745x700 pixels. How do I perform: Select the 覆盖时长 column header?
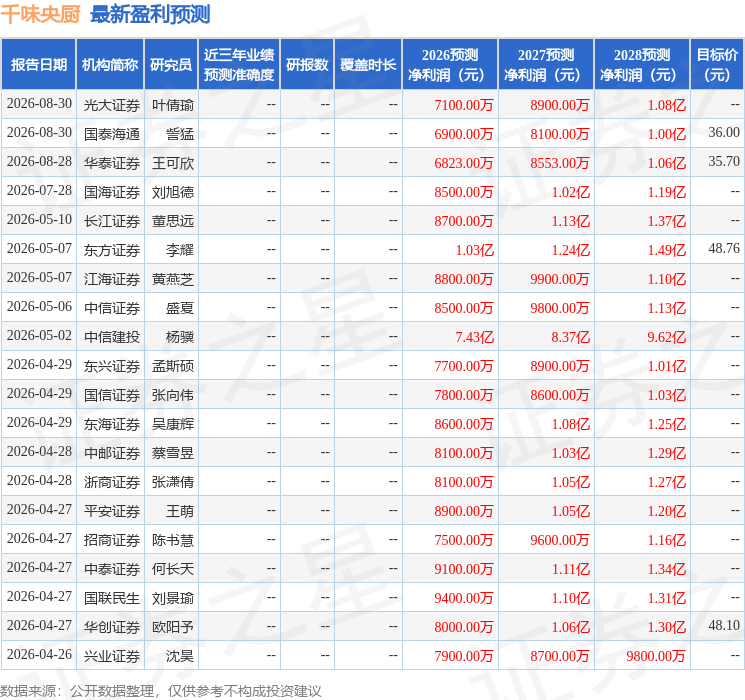click(x=368, y=65)
